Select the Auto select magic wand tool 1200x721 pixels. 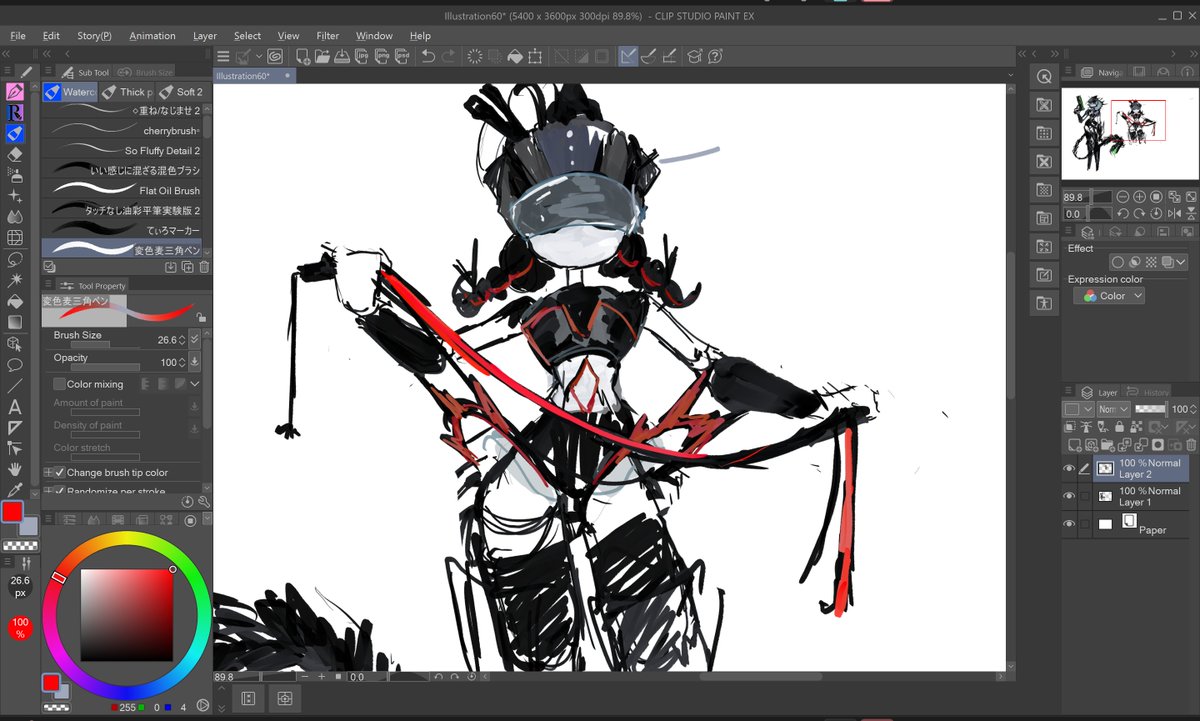coord(15,280)
